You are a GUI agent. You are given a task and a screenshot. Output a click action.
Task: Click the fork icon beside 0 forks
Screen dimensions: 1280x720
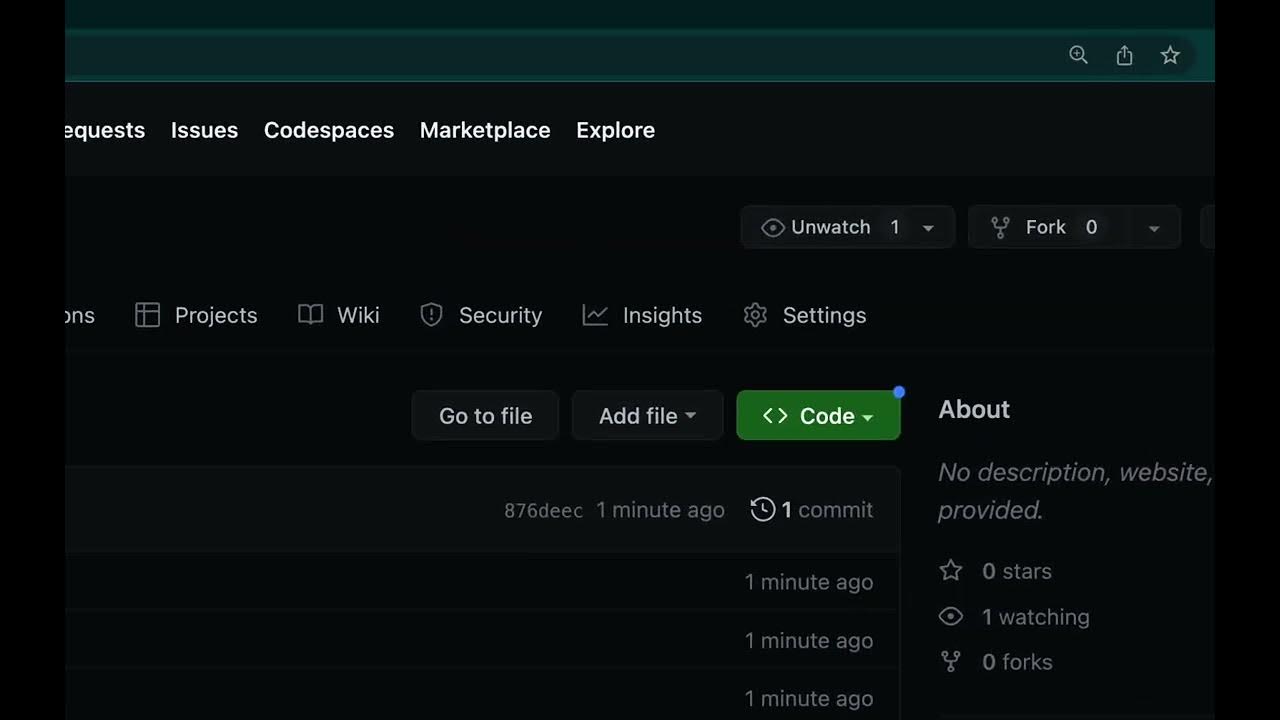click(950, 662)
